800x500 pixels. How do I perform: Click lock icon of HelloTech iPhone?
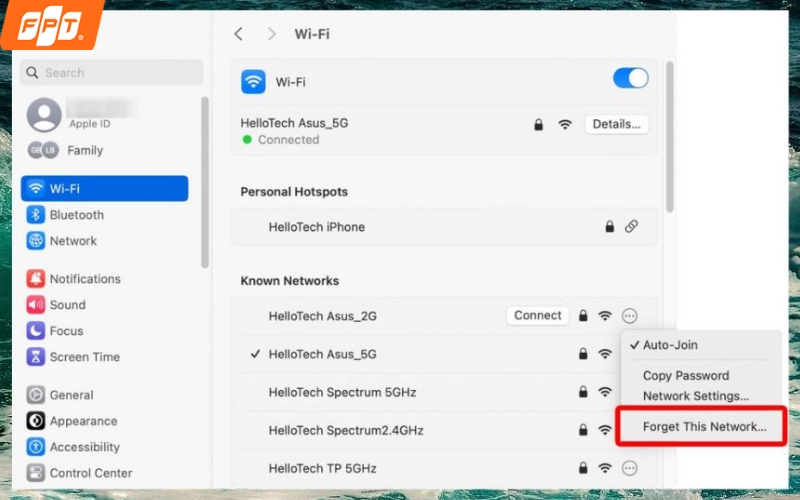609,227
